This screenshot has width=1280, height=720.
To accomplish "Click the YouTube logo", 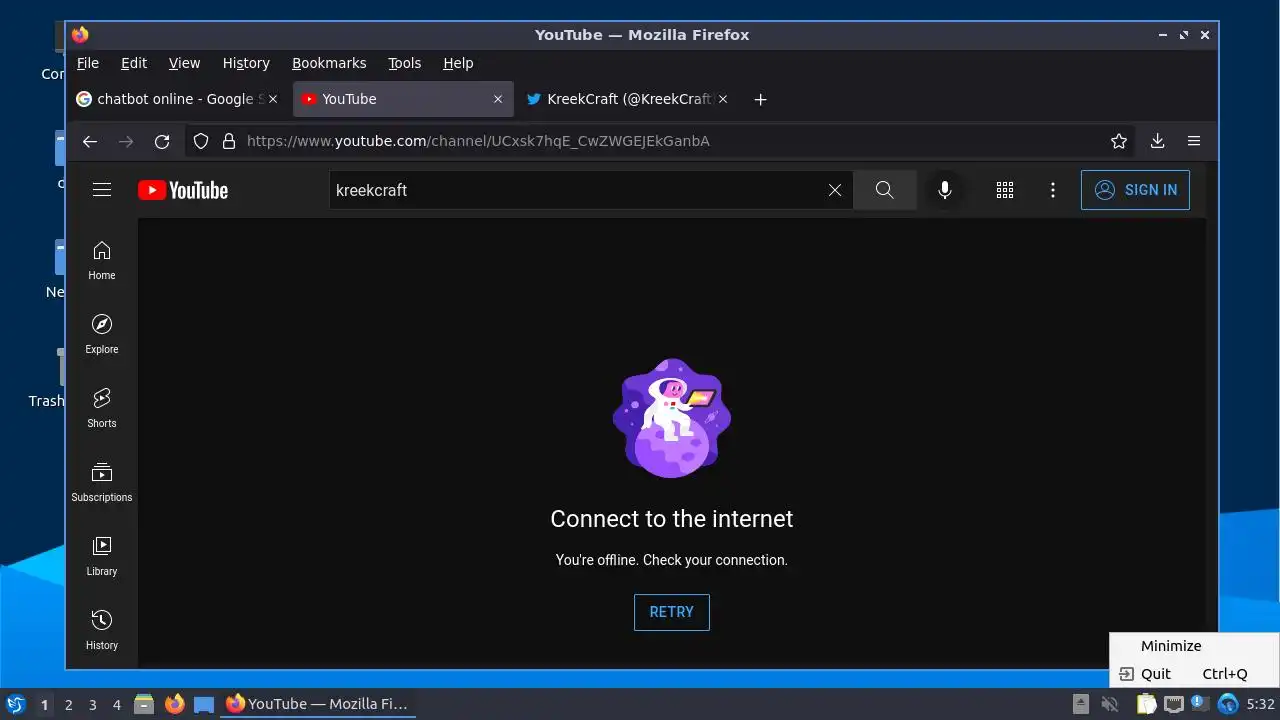I will click(x=183, y=190).
